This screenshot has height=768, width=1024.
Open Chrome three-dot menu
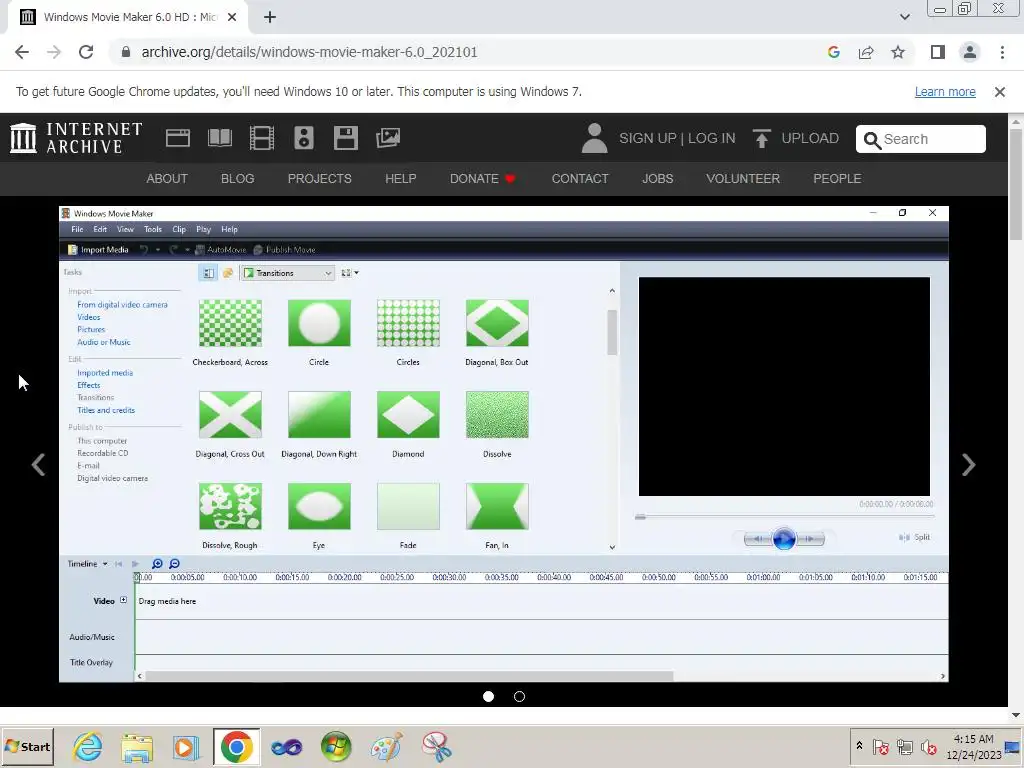tap(1002, 52)
